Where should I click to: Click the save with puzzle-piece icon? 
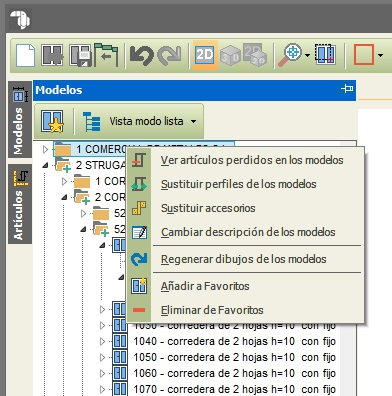tap(52, 55)
